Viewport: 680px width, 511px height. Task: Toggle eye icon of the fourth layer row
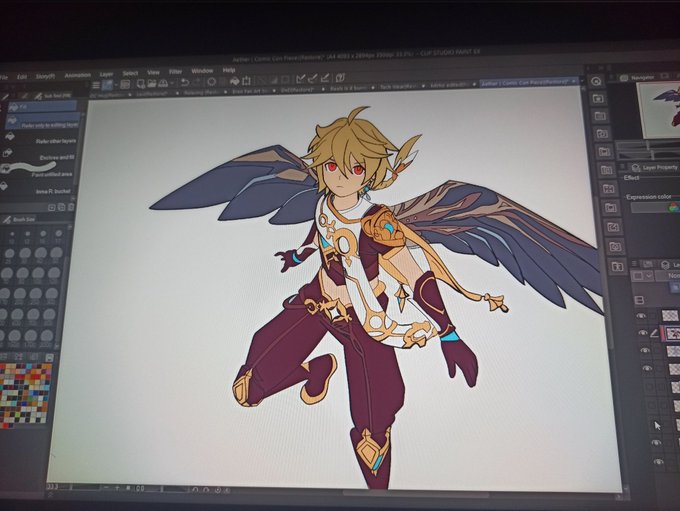tap(647, 368)
